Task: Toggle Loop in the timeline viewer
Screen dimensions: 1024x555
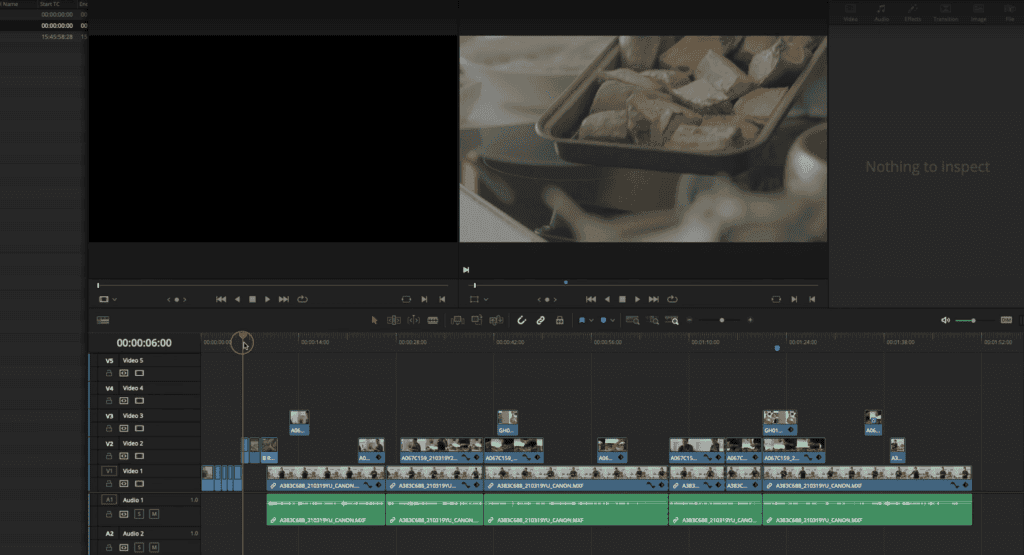Action: pos(672,299)
